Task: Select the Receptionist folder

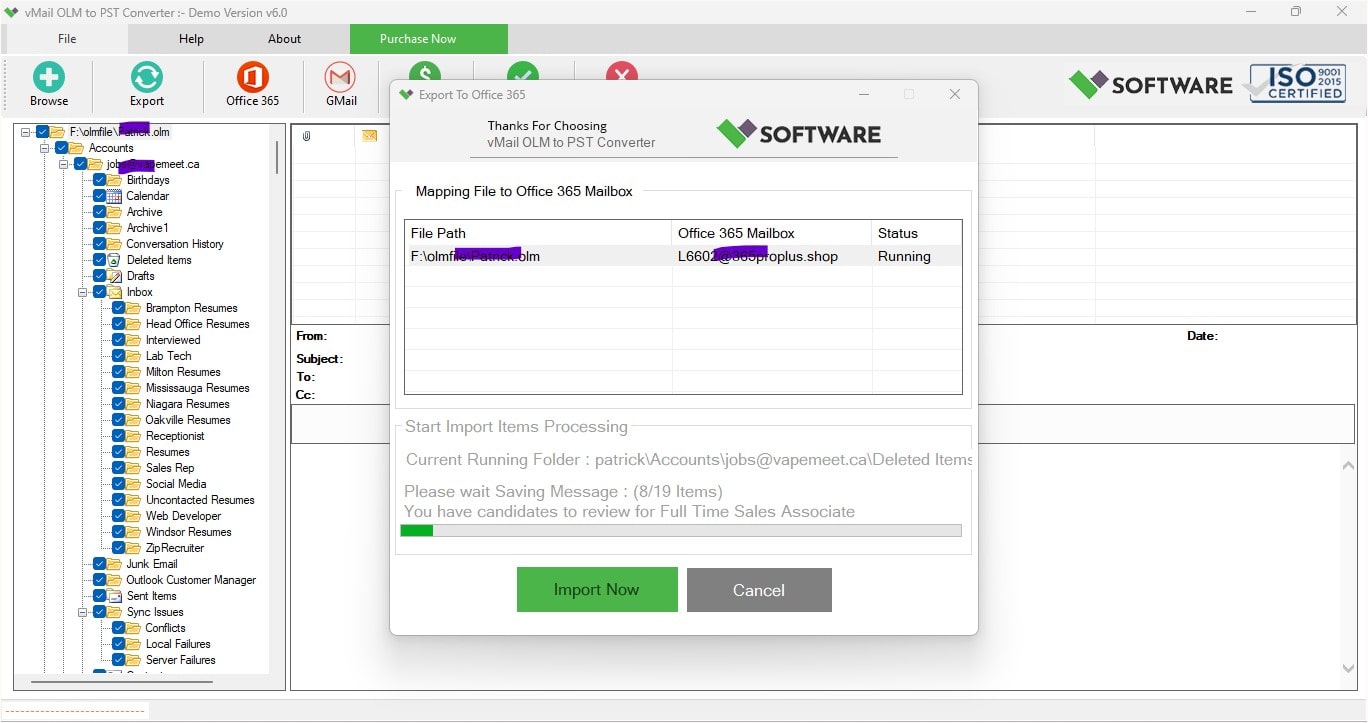Action: pos(175,436)
